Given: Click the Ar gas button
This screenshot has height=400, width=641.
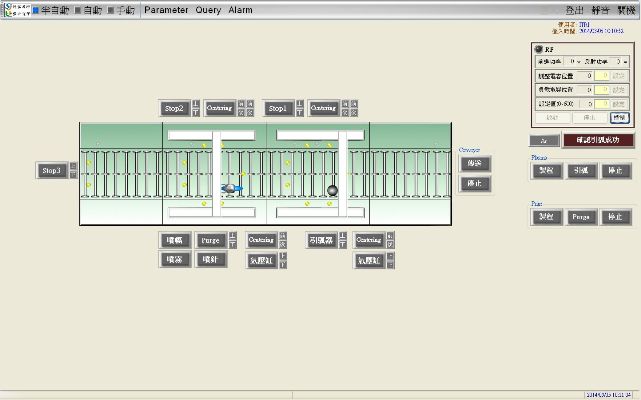Looking at the screenshot, I should 543,141.
